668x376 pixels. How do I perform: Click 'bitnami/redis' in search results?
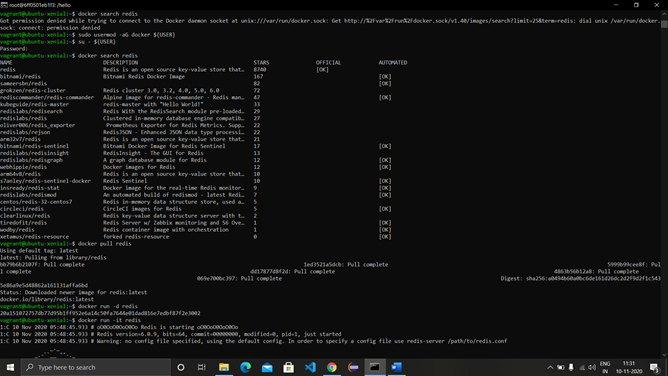pos(20,77)
